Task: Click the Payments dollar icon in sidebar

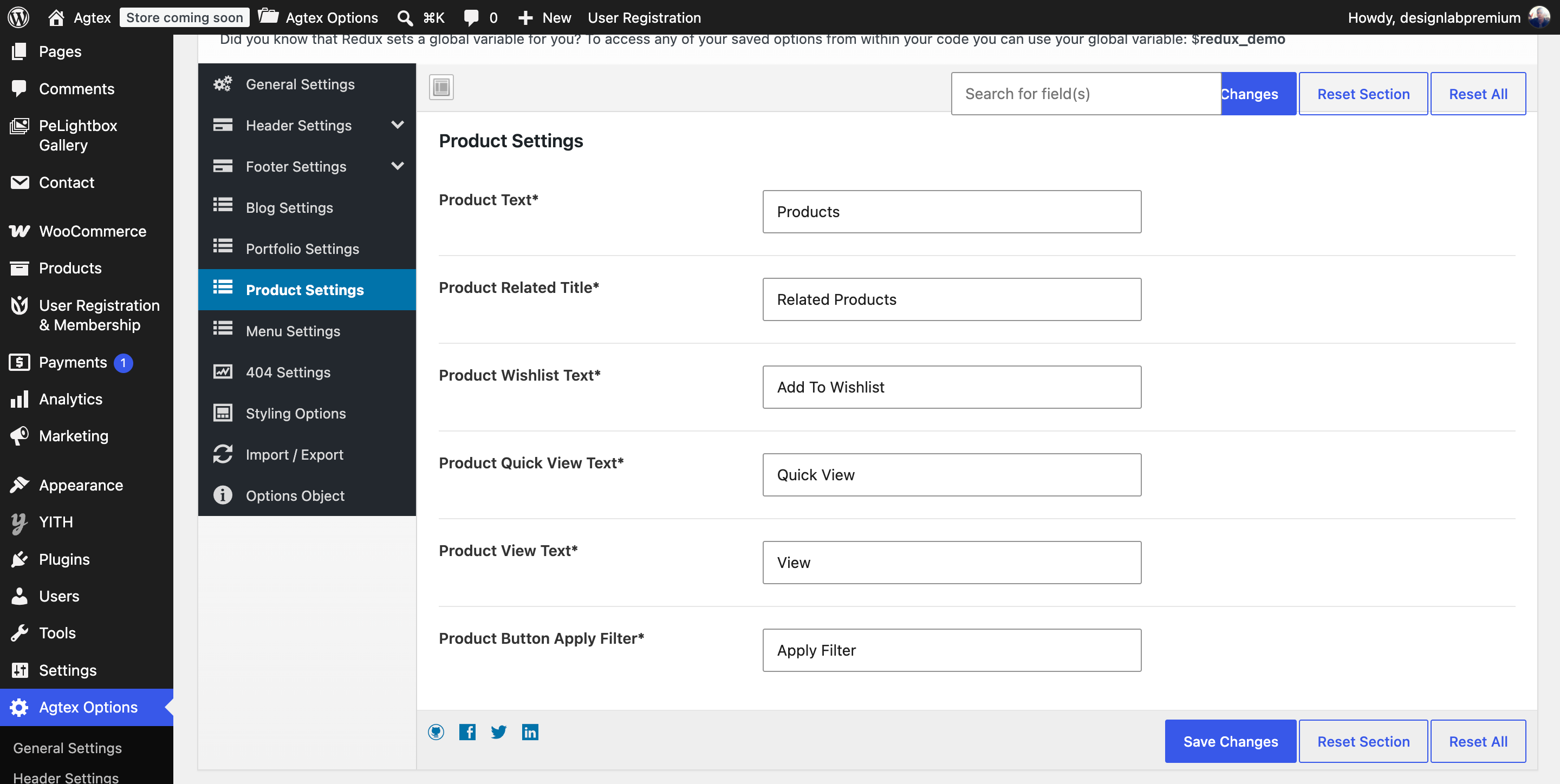Action: [x=19, y=362]
